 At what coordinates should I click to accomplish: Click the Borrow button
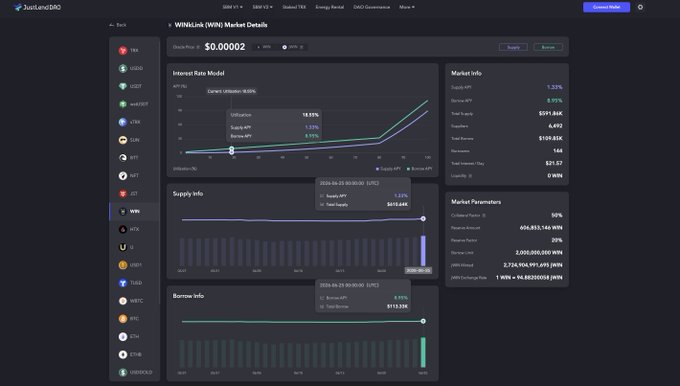point(548,47)
